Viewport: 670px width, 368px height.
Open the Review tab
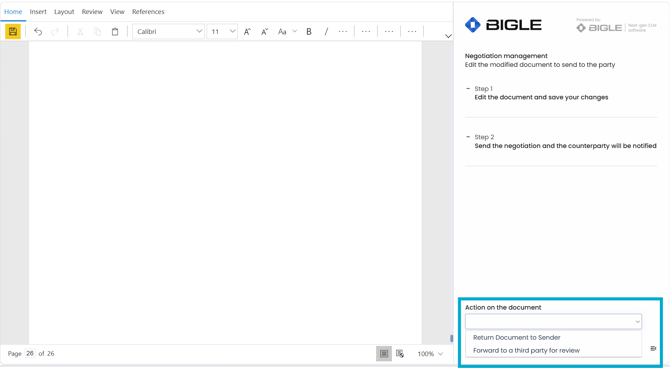pos(92,12)
